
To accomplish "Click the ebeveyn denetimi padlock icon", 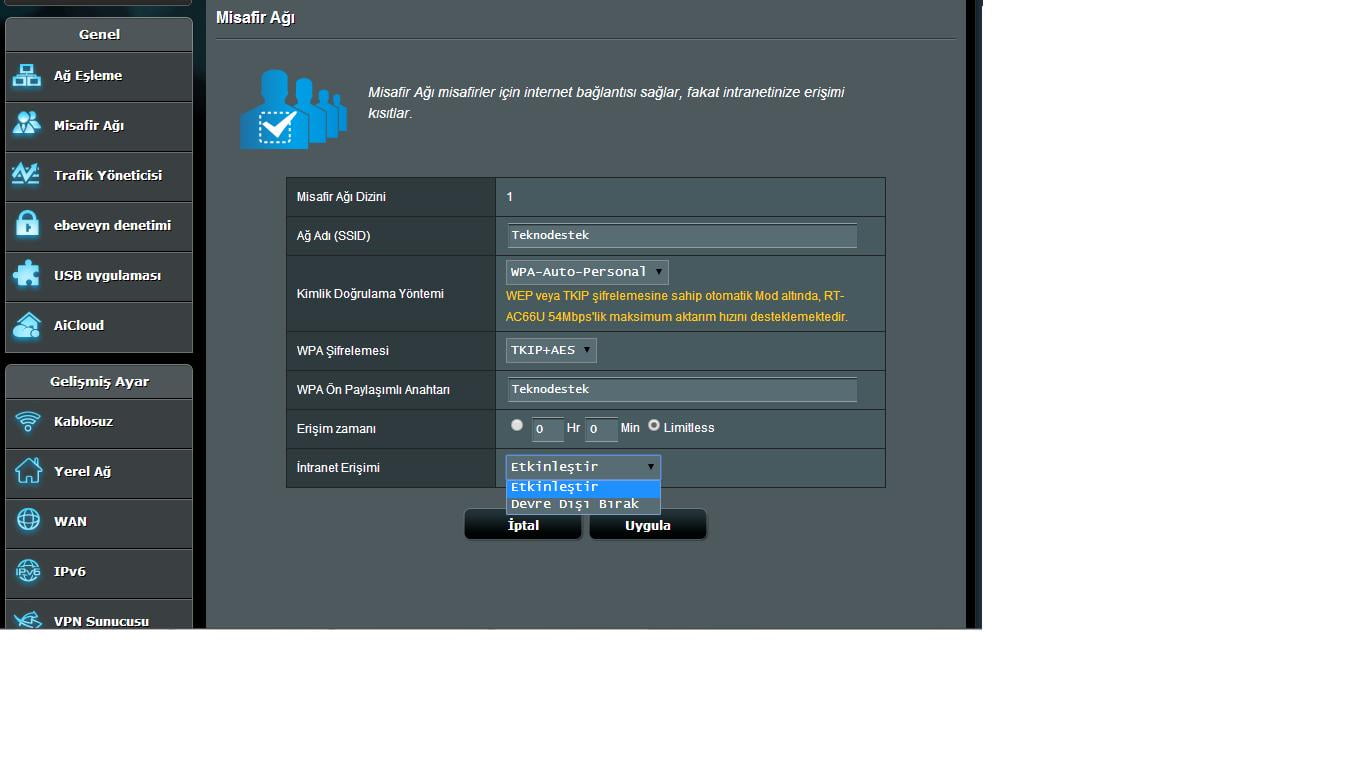I will 27,225.
